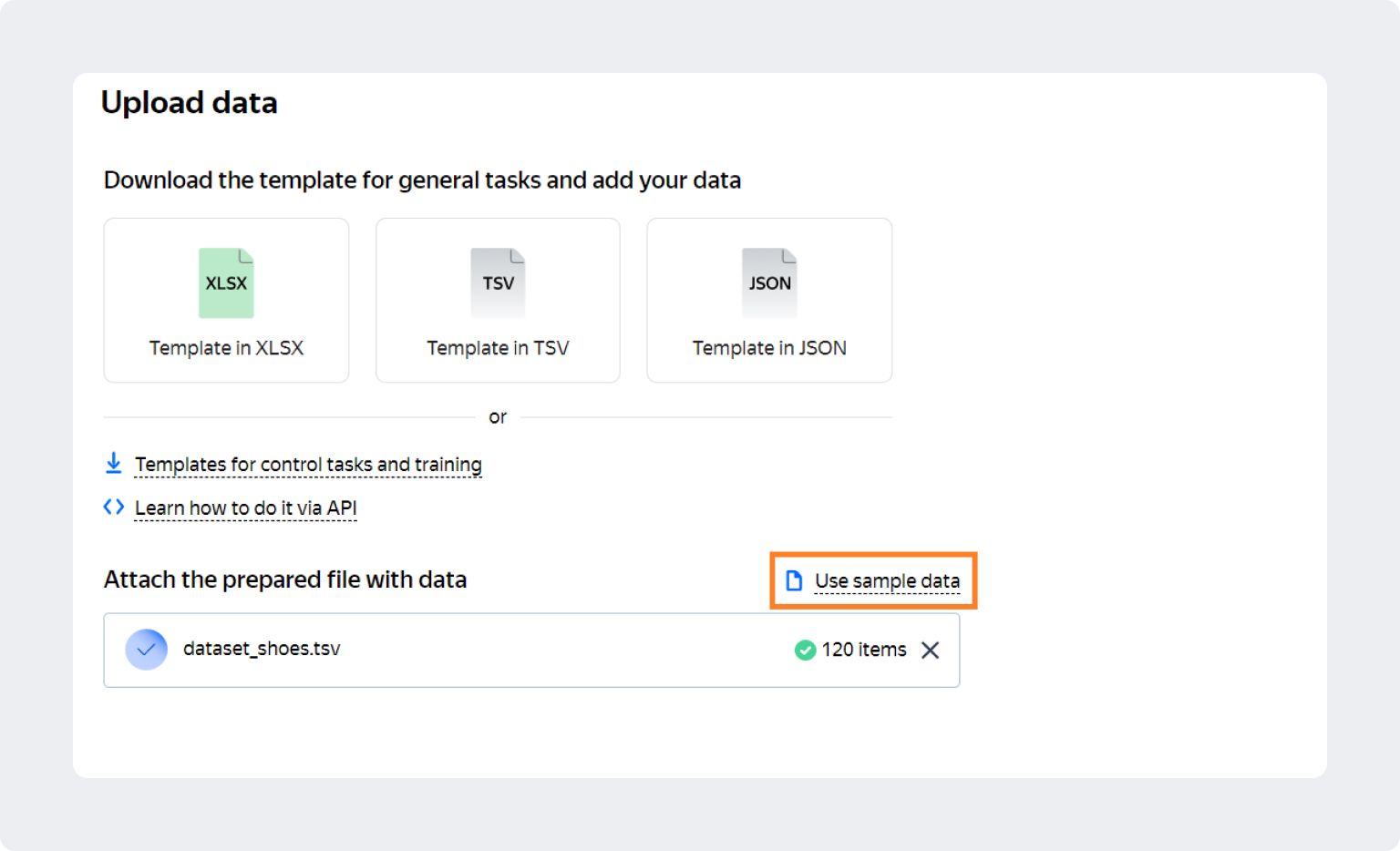Click the download arrow icon beside Templates
The width and height of the screenshot is (1400, 851).
[x=113, y=464]
